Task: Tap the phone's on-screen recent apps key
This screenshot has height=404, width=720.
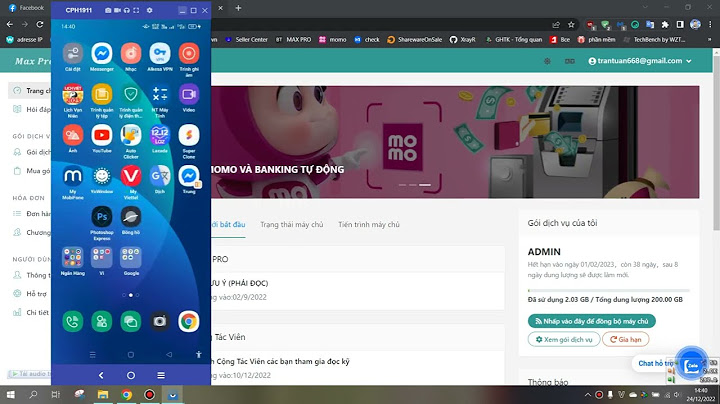Action: (92, 355)
